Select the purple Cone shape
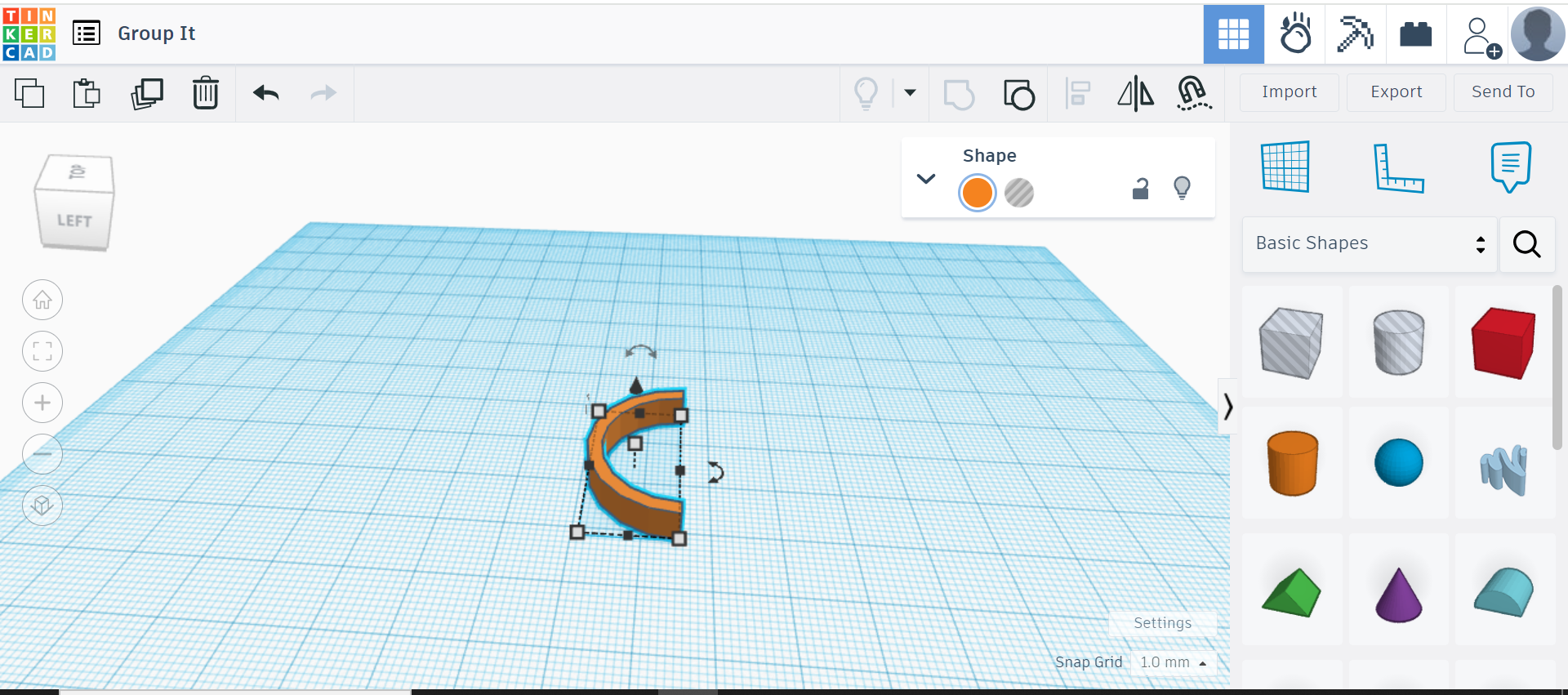Screen dimensions: 1568x695 [x=1398, y=595]
